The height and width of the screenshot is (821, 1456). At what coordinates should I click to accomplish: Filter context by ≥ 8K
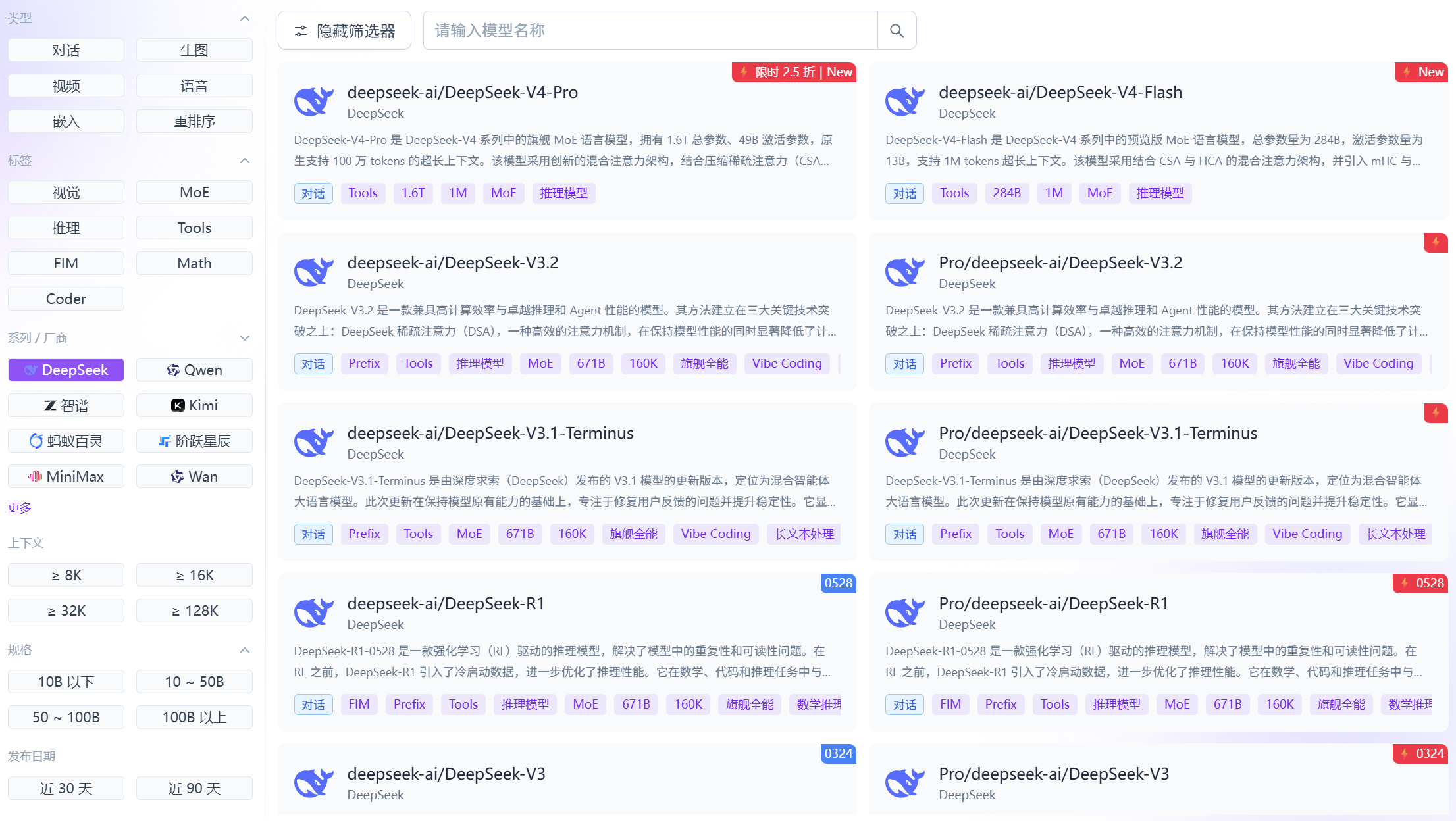coord(66,575)
